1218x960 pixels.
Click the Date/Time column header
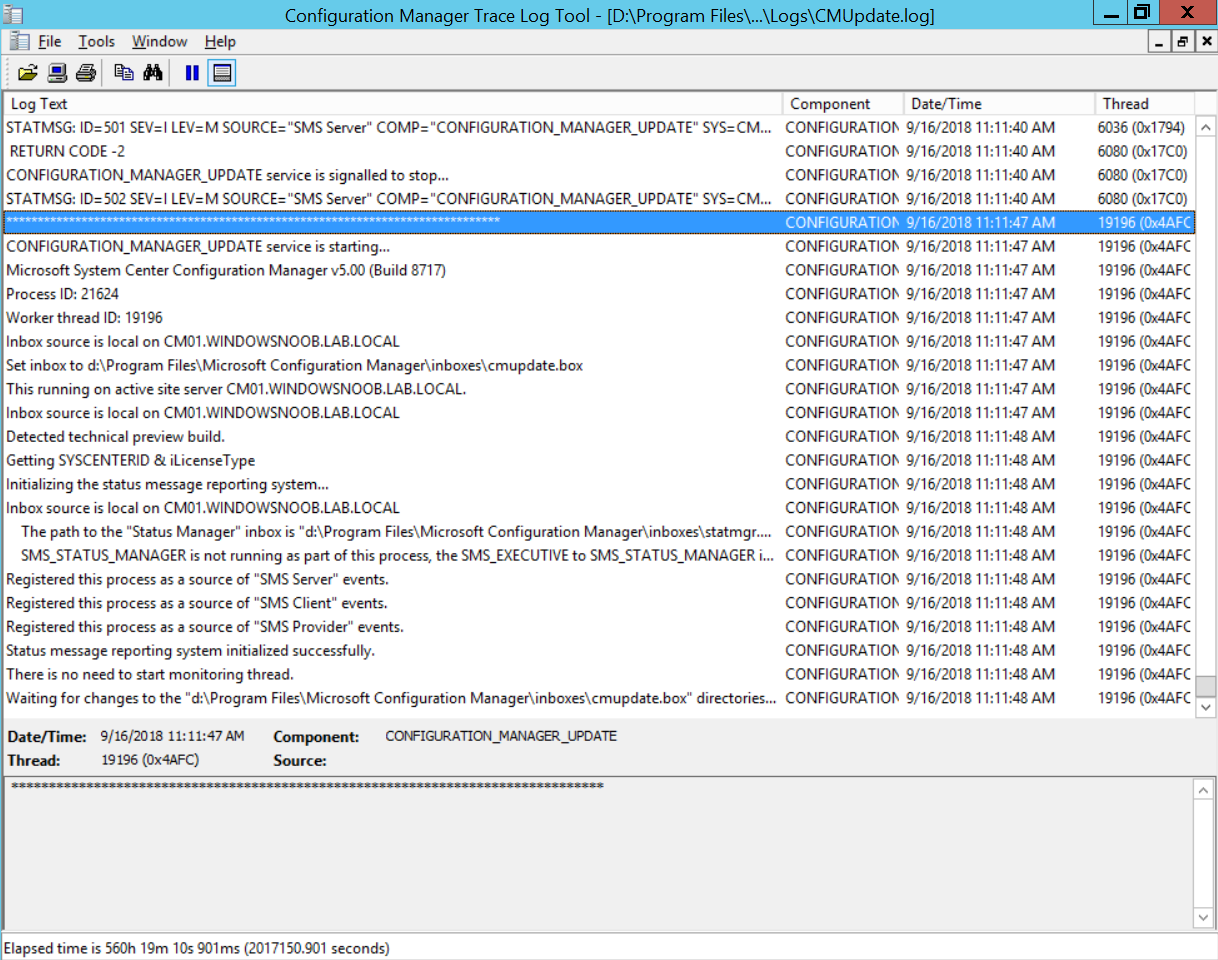click(999, 104)
